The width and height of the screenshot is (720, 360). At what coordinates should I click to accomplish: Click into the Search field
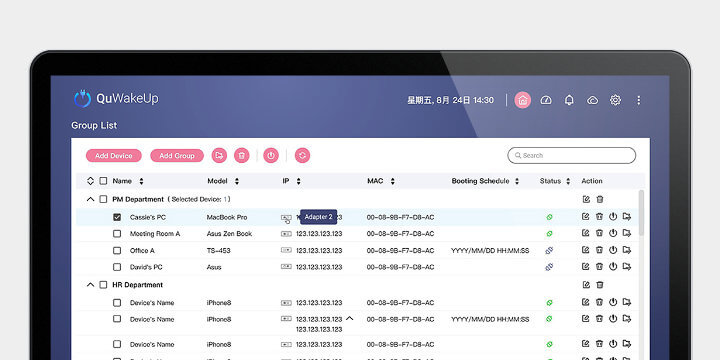pos(572,155)
